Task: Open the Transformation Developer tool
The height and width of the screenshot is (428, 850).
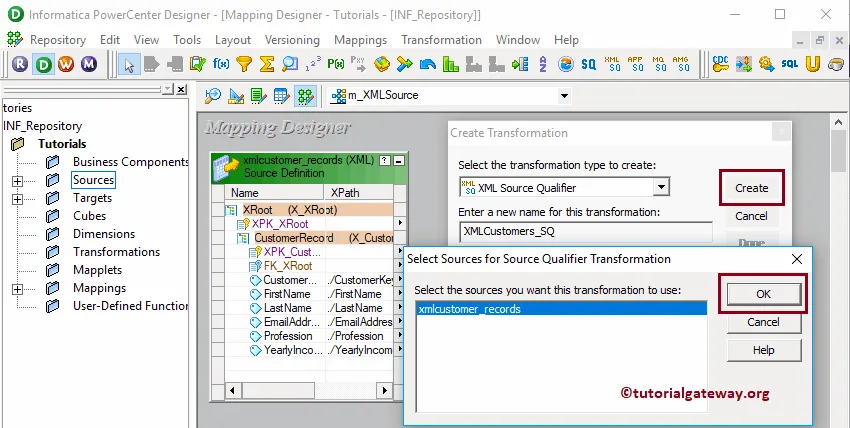Action: (x=259, y=96)
